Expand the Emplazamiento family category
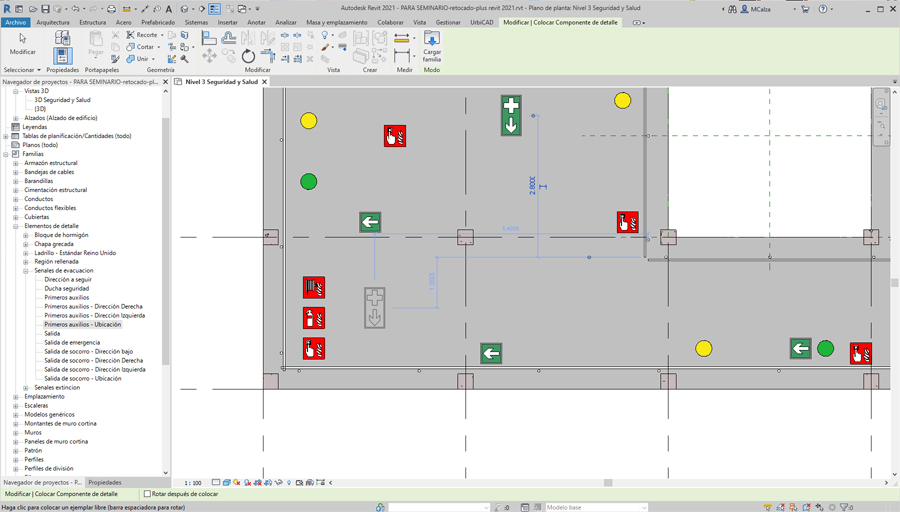 (16, 397)
